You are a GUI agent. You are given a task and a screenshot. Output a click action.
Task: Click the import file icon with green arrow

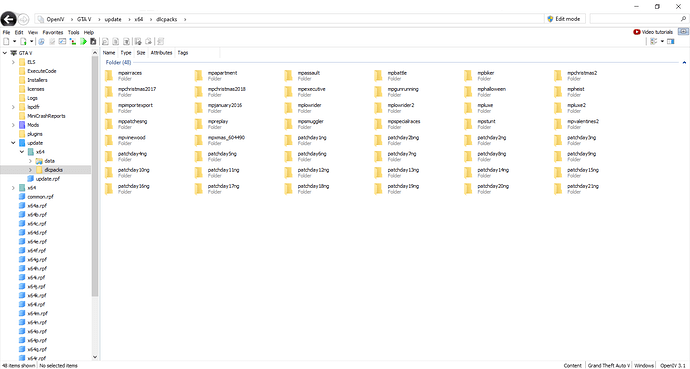(x=23, y=41)
